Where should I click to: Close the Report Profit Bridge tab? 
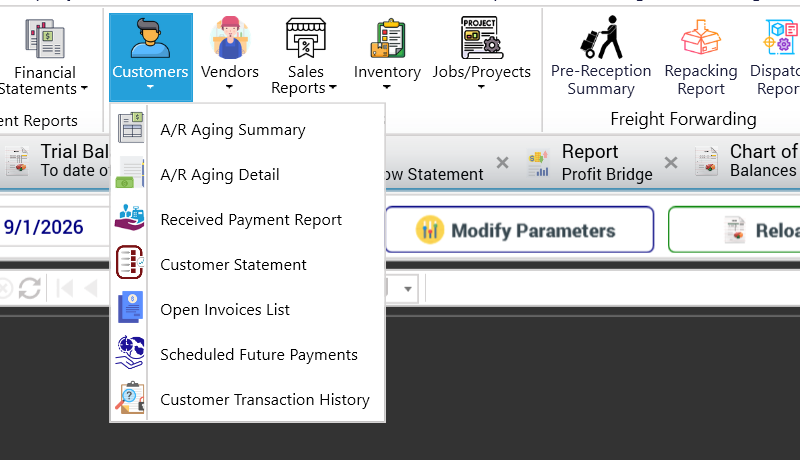[671, 163]
